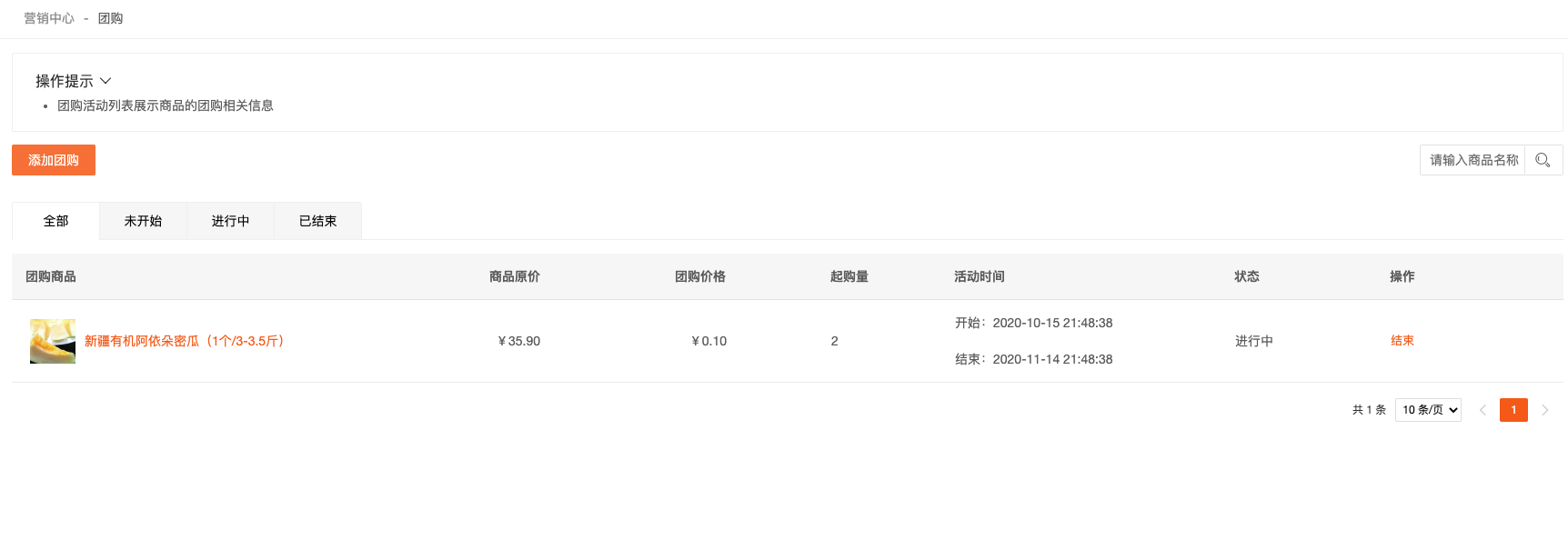
Task: Click original price ￥35.90
Action: click(x=518, y=341)
